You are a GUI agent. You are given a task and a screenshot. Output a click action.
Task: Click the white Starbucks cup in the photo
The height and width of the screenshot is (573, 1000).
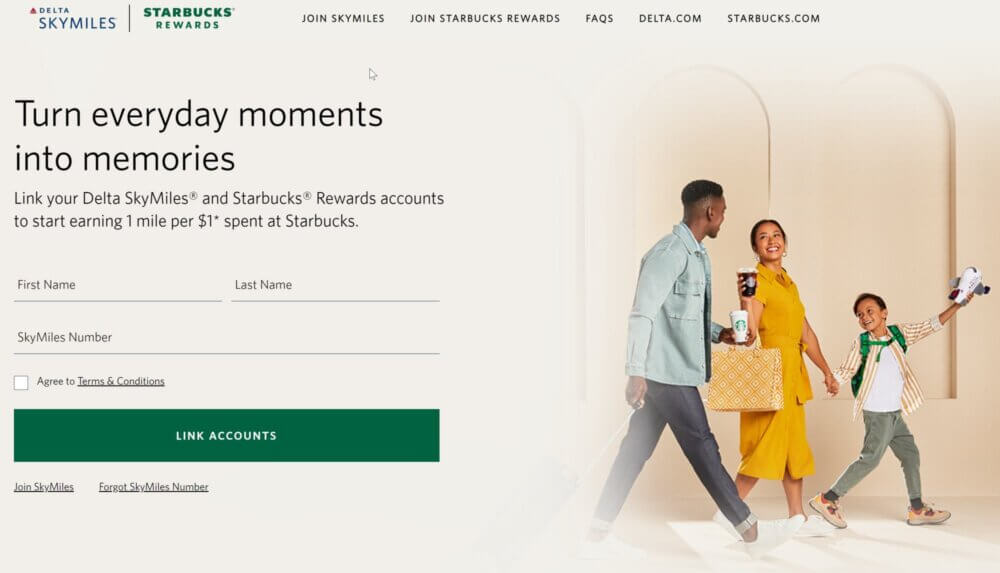pyautogui.click(x=739, y=325)
